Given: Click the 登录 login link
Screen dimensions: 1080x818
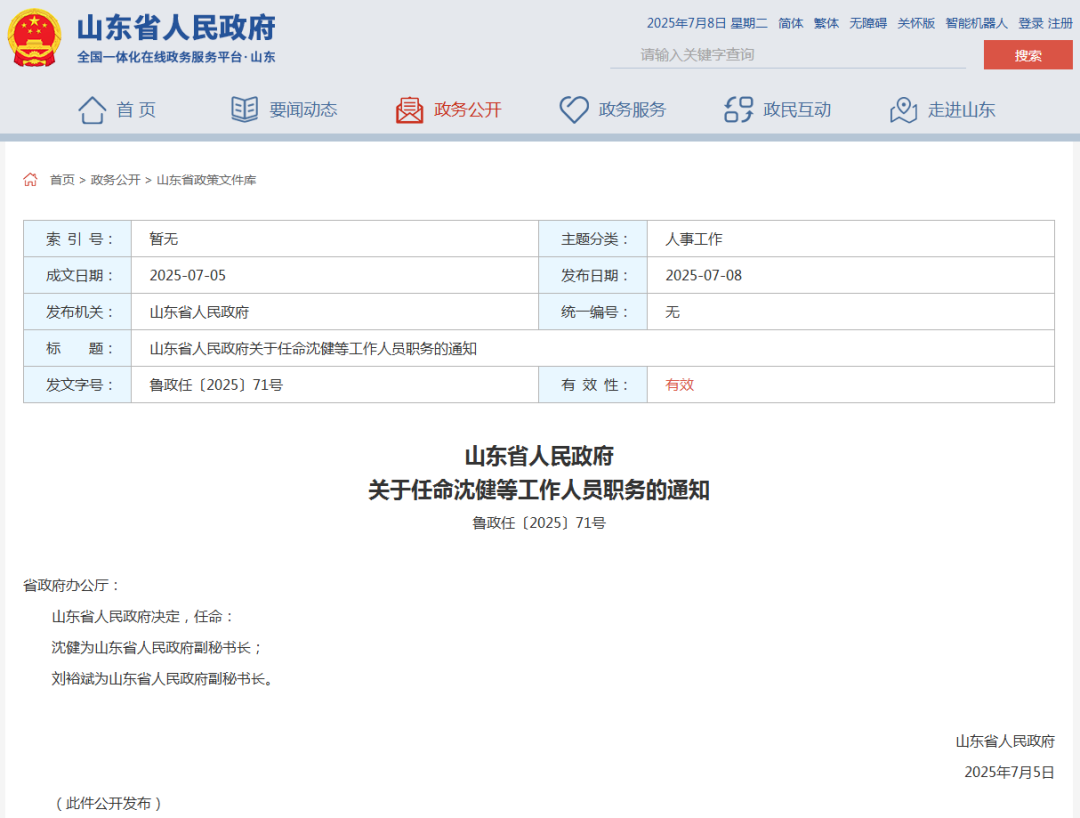Looking at the screenshot, I should pos(1030,23).
